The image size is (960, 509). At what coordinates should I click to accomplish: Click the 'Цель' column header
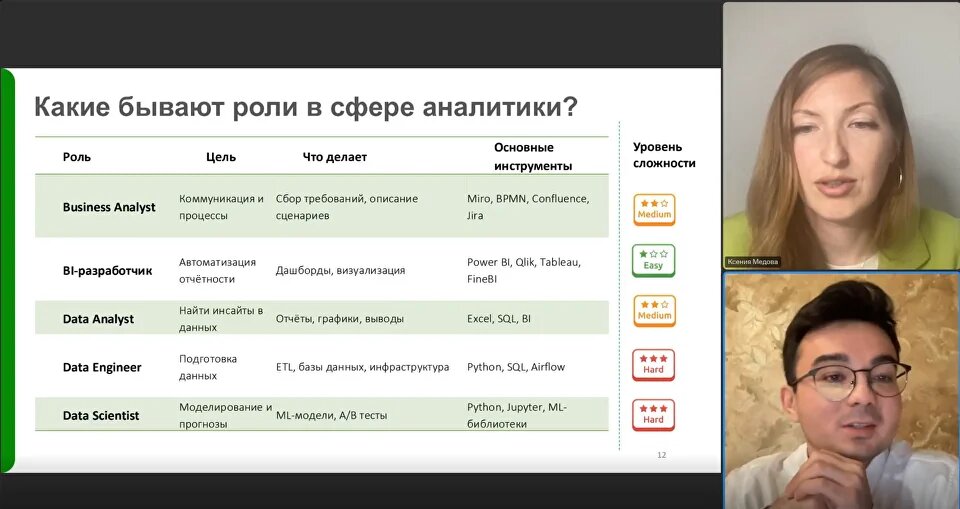click(x=221, y=157)
